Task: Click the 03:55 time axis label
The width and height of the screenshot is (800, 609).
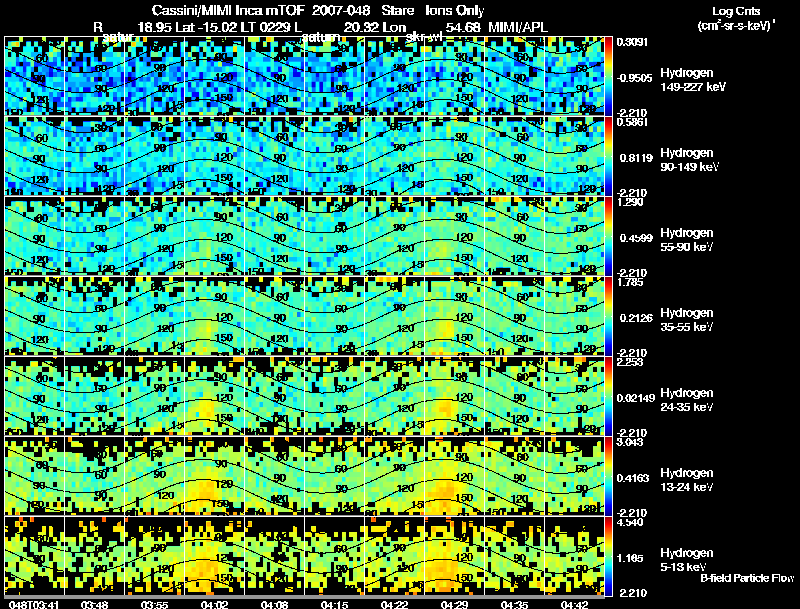Action: point(154,605)
